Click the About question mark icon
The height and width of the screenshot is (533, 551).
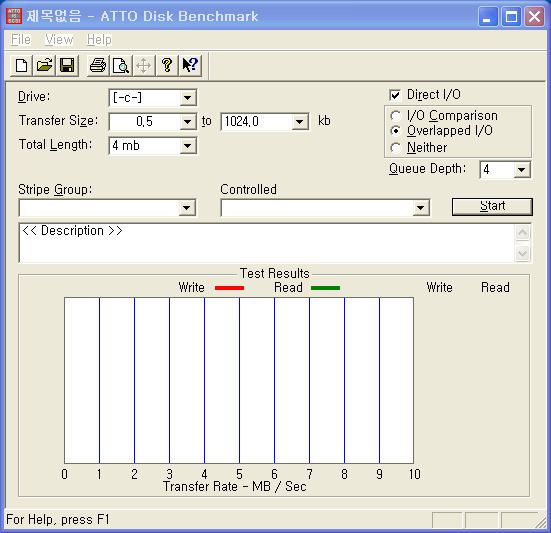tap(167, 65)
